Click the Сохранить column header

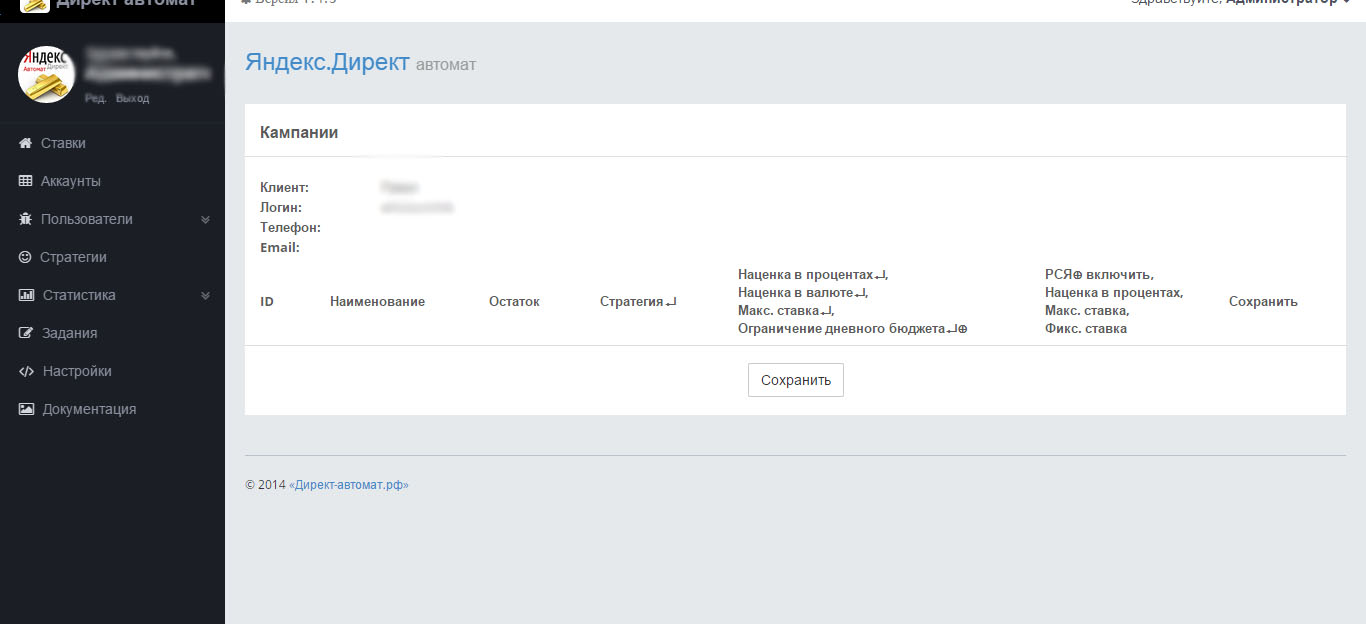click(x=1263, y=301)
